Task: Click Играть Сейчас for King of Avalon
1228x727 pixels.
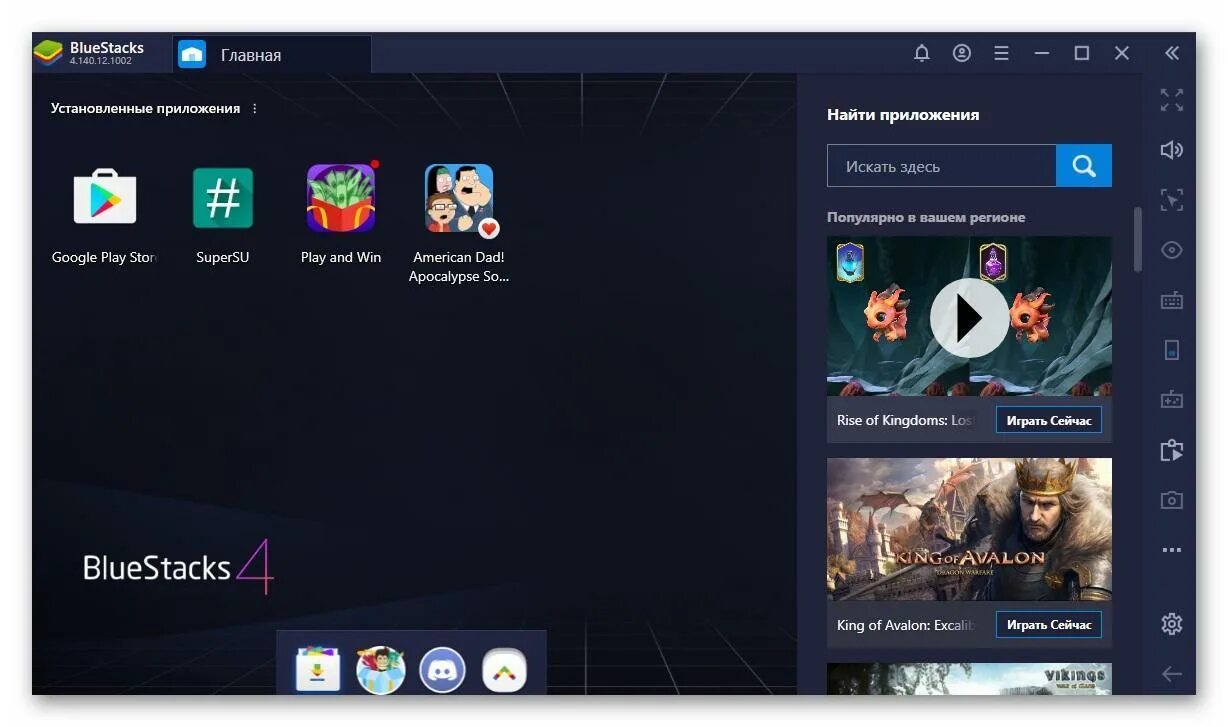Action: [1049, 625]
